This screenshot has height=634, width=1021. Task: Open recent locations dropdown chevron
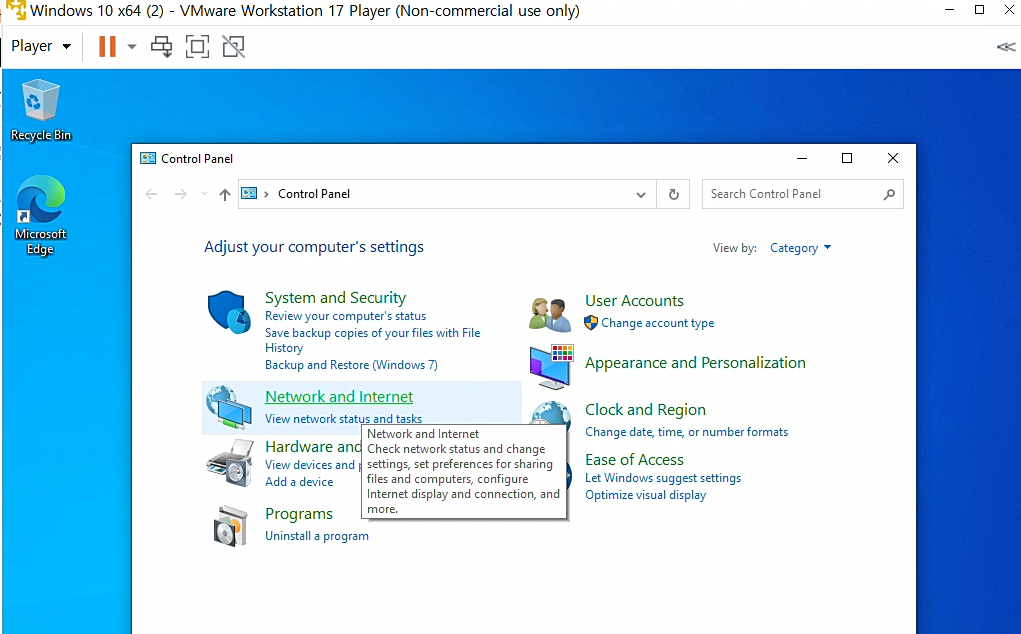[204, 194]
